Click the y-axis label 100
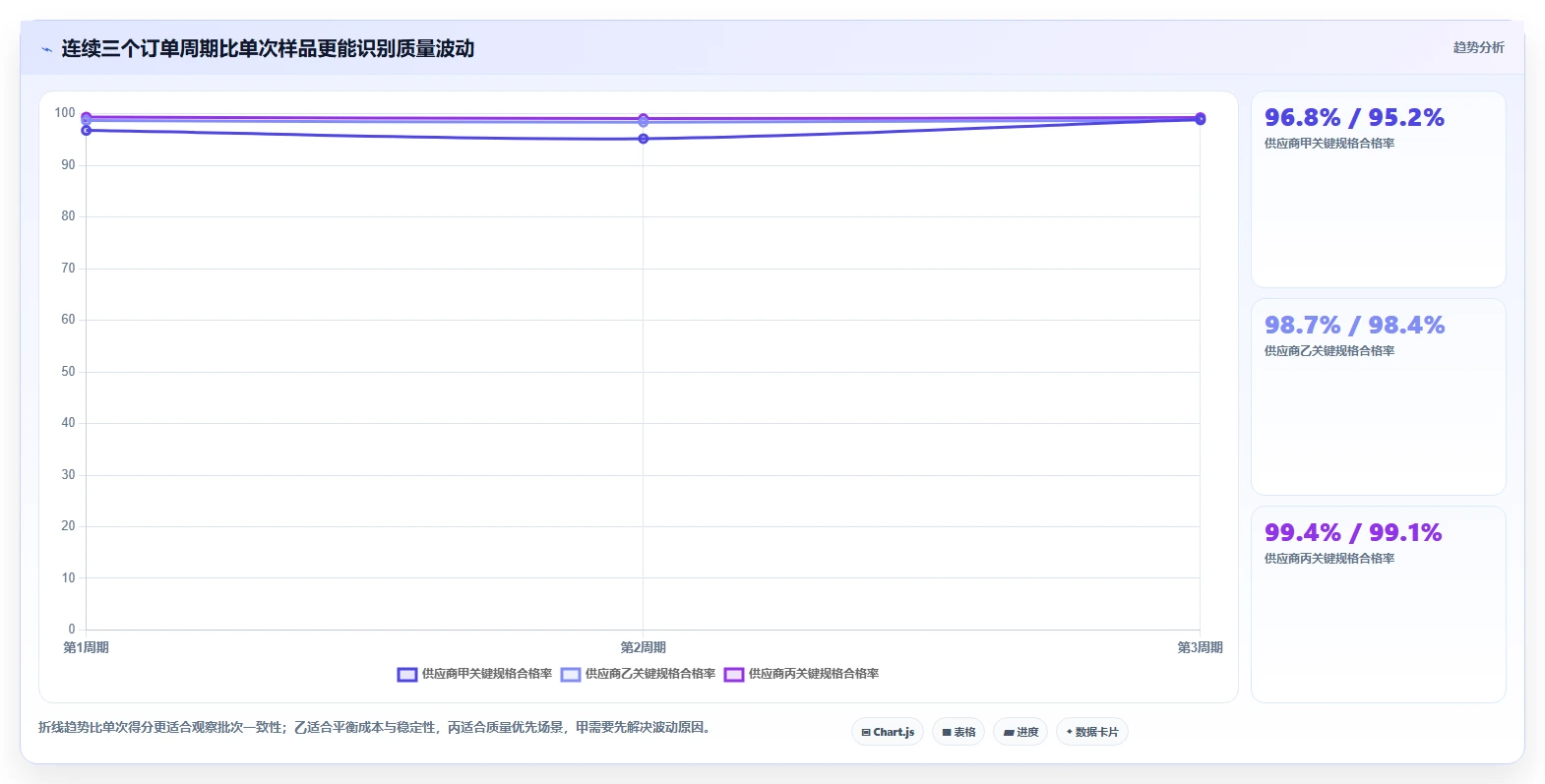The height and width of the screenshot is (784, 1545). 65,113
